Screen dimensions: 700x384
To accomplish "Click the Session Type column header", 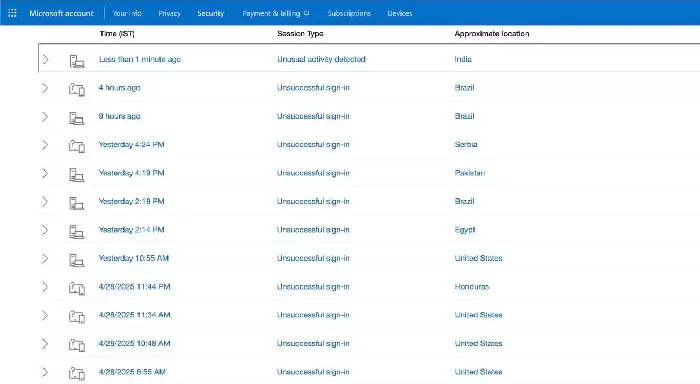I will [300, 33].
